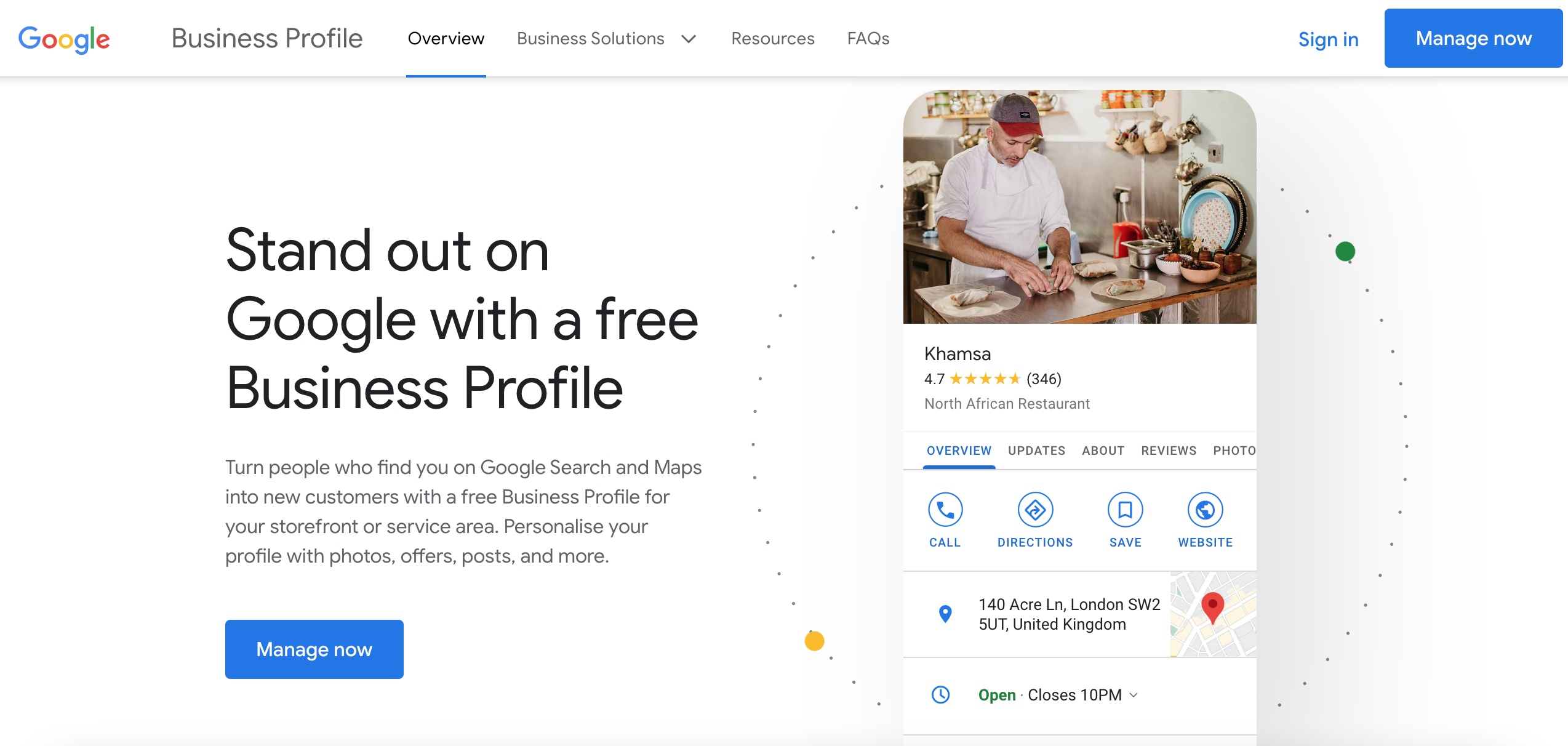Image resolution: width=1568 pixels, height=746 pixels.
Task: Click Manage now button under description
Action: pos(314,649)
